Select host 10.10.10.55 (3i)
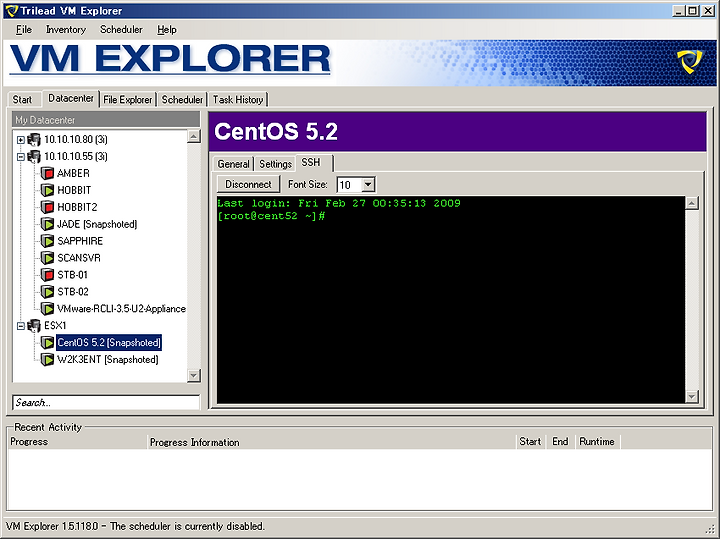 coord(76,156)
